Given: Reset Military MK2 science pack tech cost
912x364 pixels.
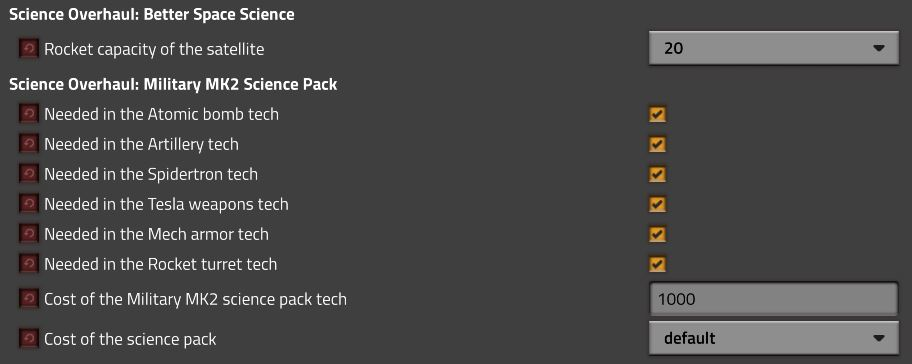Looking at the screenshot, I should pyautogui.click(x=28, y=299).
